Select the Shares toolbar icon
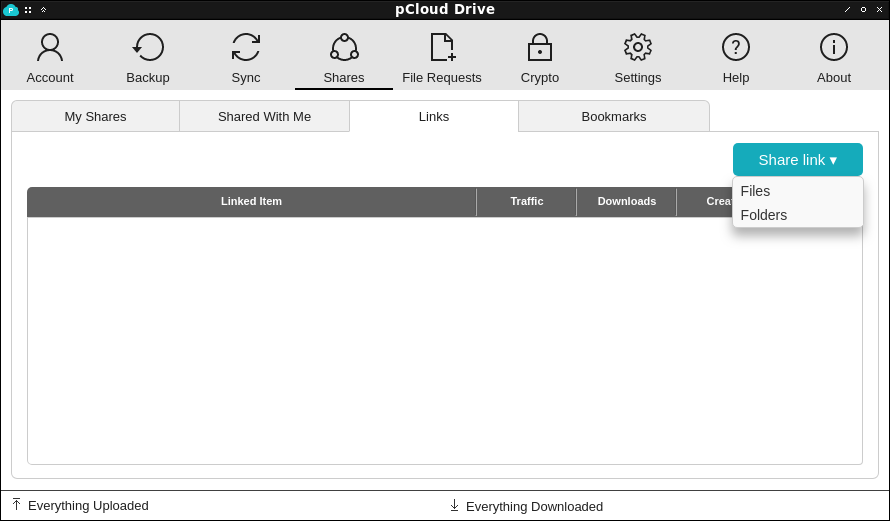Image resolution: width=890 pixels, height=521 pixels. pyautogui.click(x=344, y=58)
